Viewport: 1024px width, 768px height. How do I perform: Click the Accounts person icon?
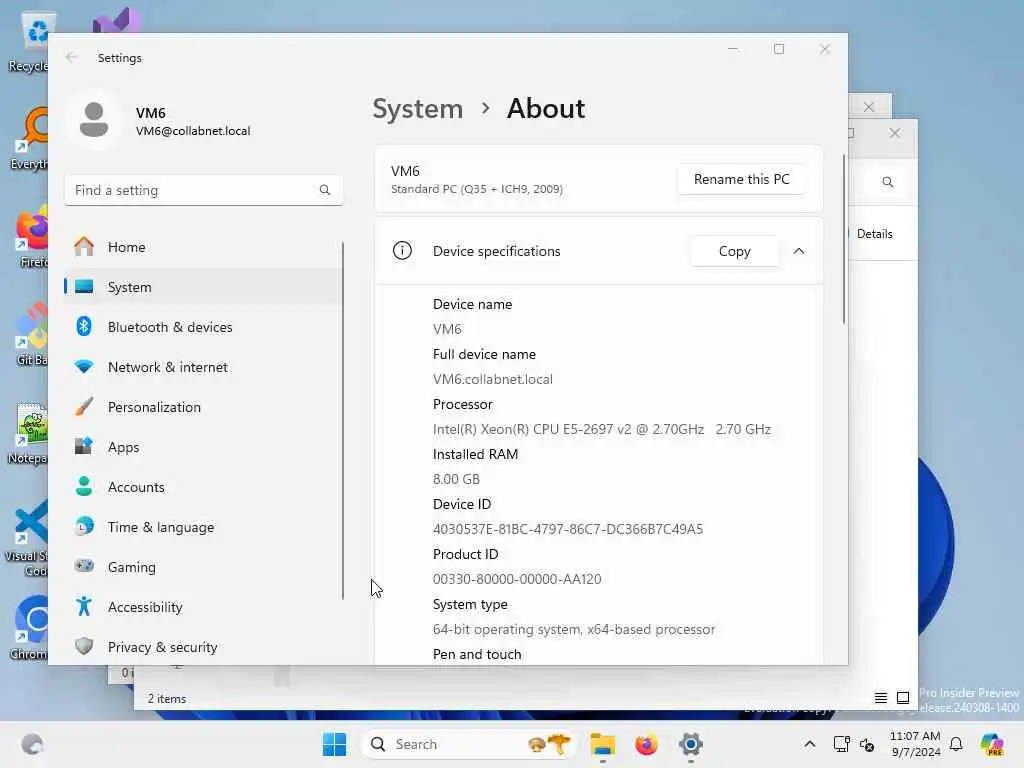point(84,486)
